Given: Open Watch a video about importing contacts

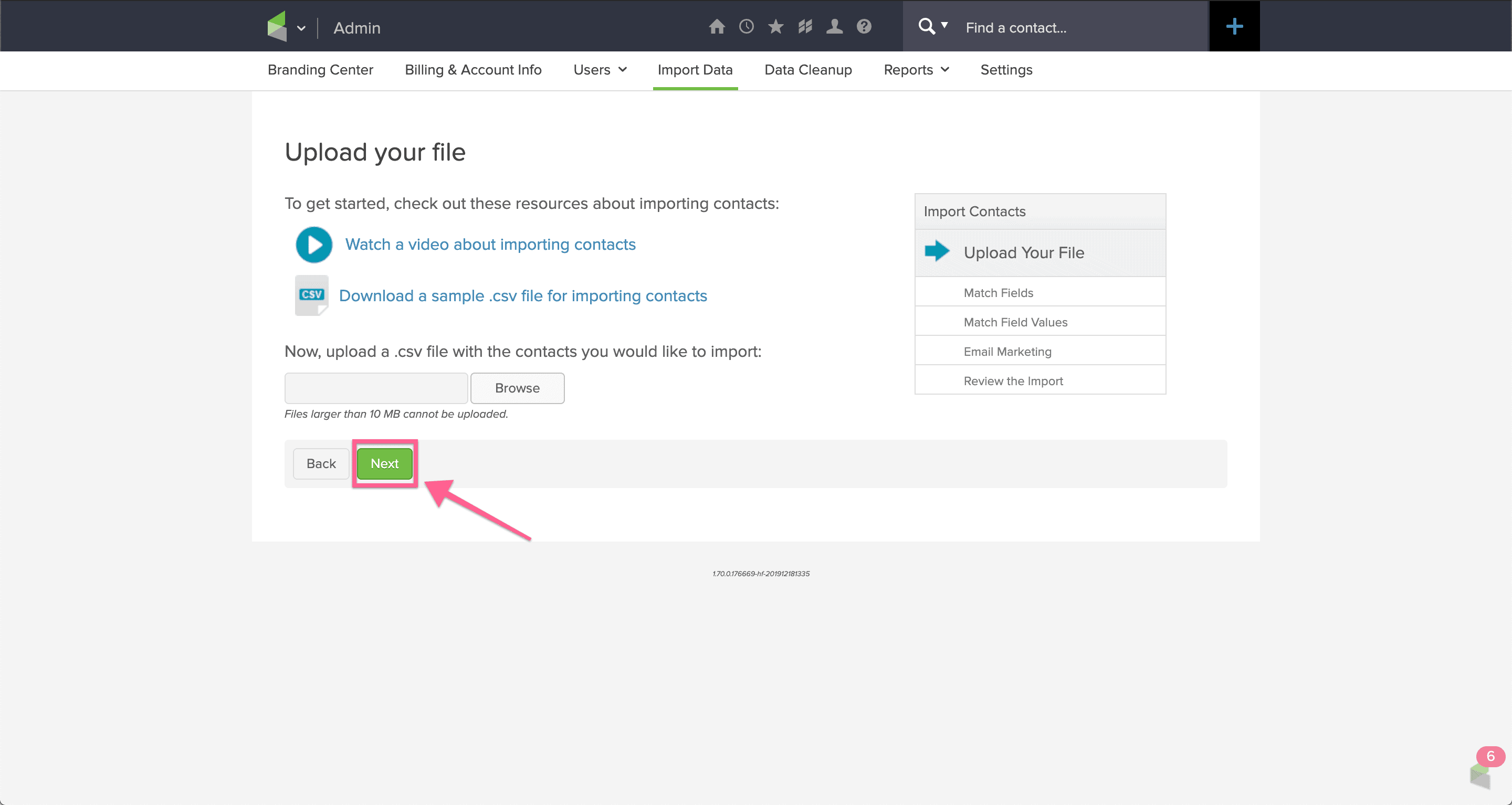Looking at the screenshot, I should tap(490, 244).
